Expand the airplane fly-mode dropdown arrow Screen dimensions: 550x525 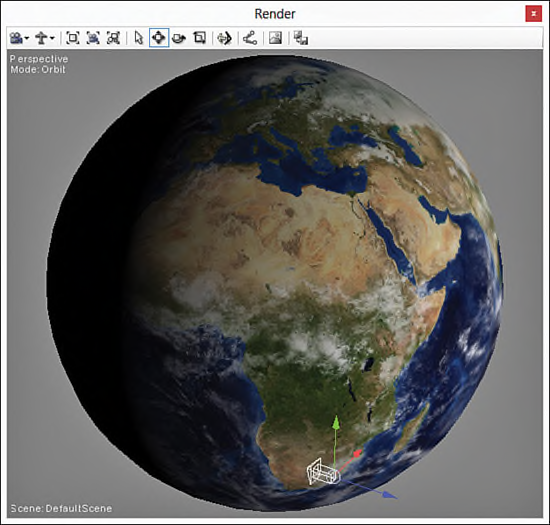point(52,39)
